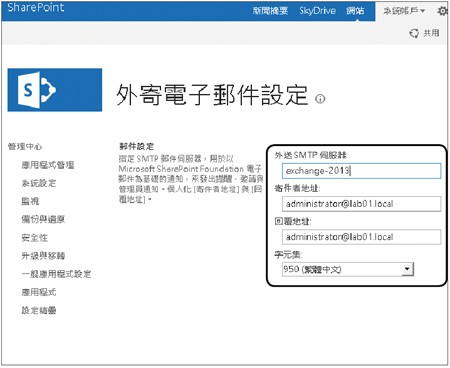Go to 新聞摘要 in top bar
Screen dimensions: 450x368
[x=270, y=11]
